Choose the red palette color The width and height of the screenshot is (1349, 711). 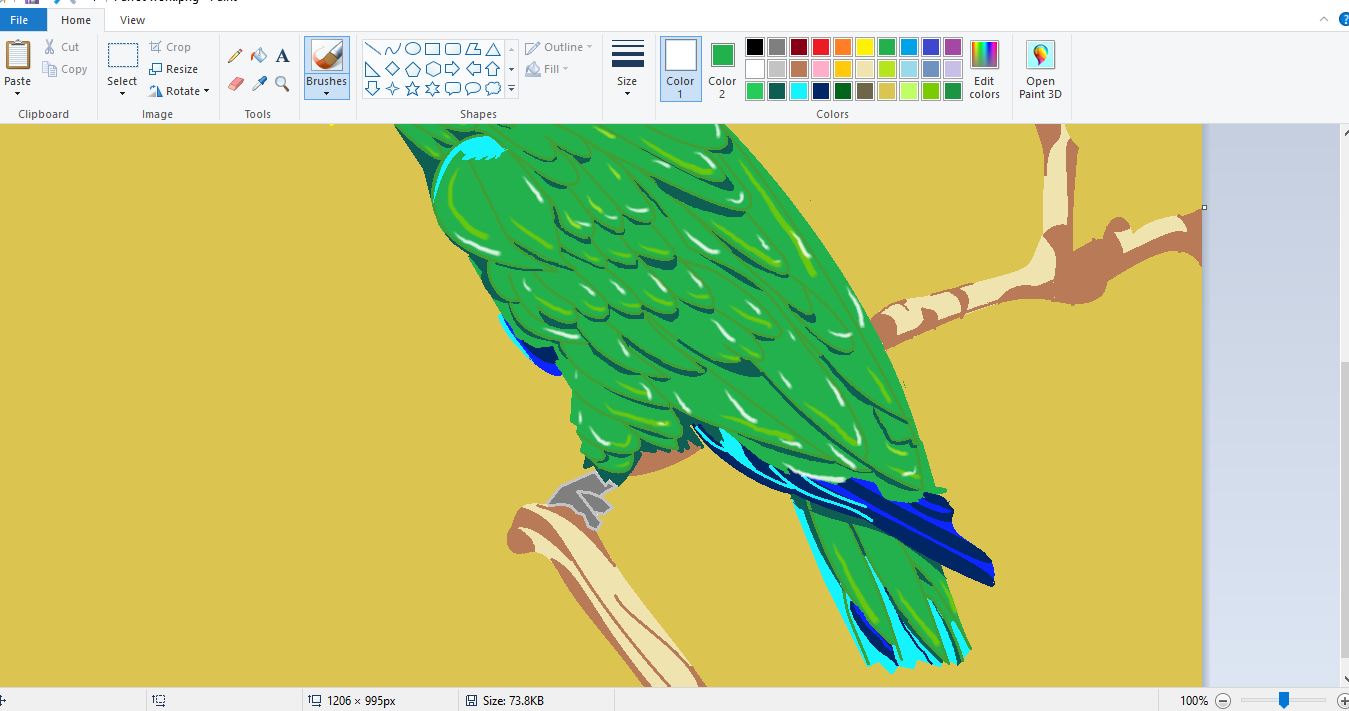pyautogui.click(x=821, y=47)
